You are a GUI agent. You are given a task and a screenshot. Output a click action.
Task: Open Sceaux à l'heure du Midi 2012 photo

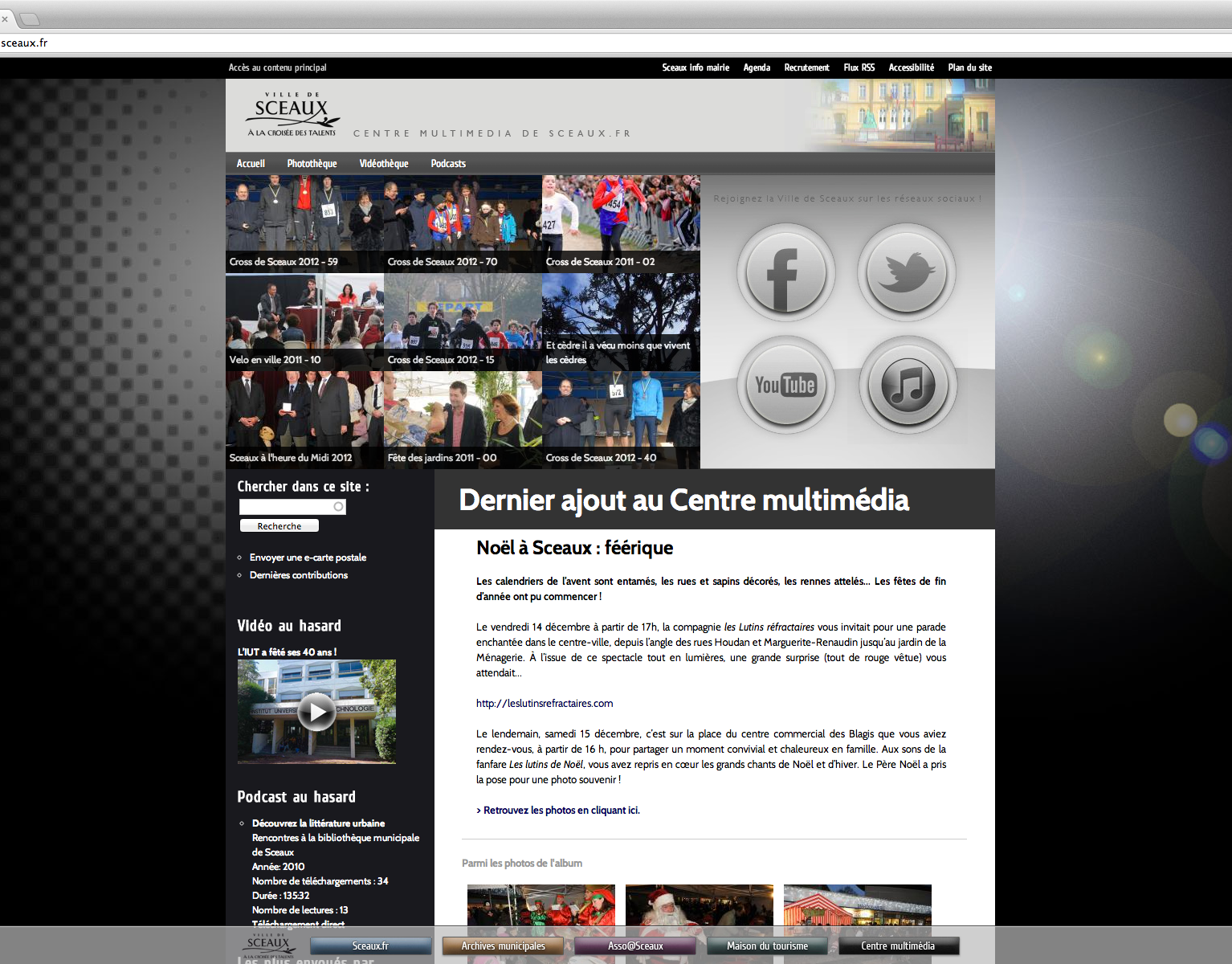(x=304, y=419)
